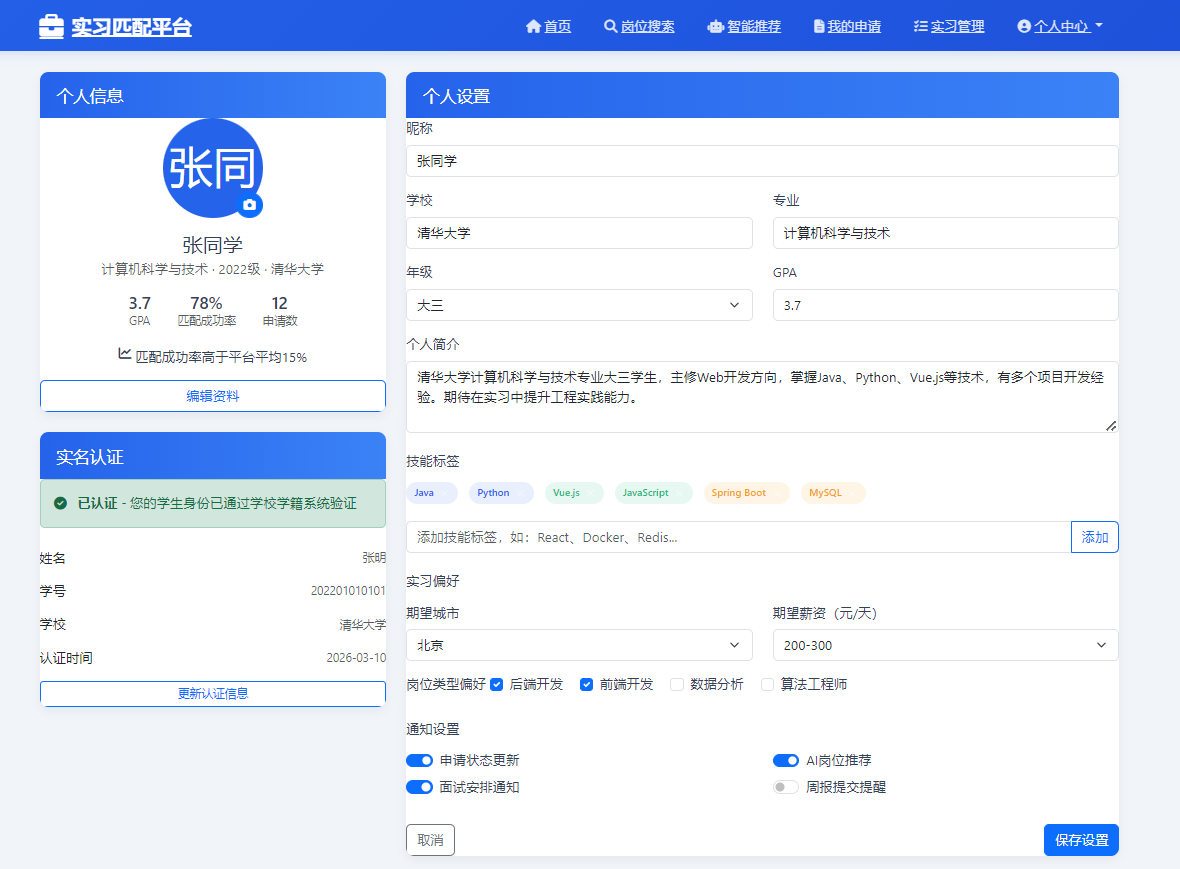The width and height of the screenshot is (1180, 869).
Task: Open the 期望城市 dropdown
Action: tap(579, 645)
